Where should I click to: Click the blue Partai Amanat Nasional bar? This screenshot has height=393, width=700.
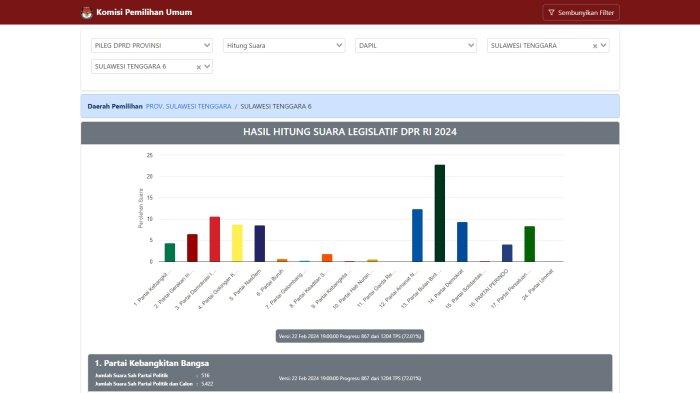417,235
